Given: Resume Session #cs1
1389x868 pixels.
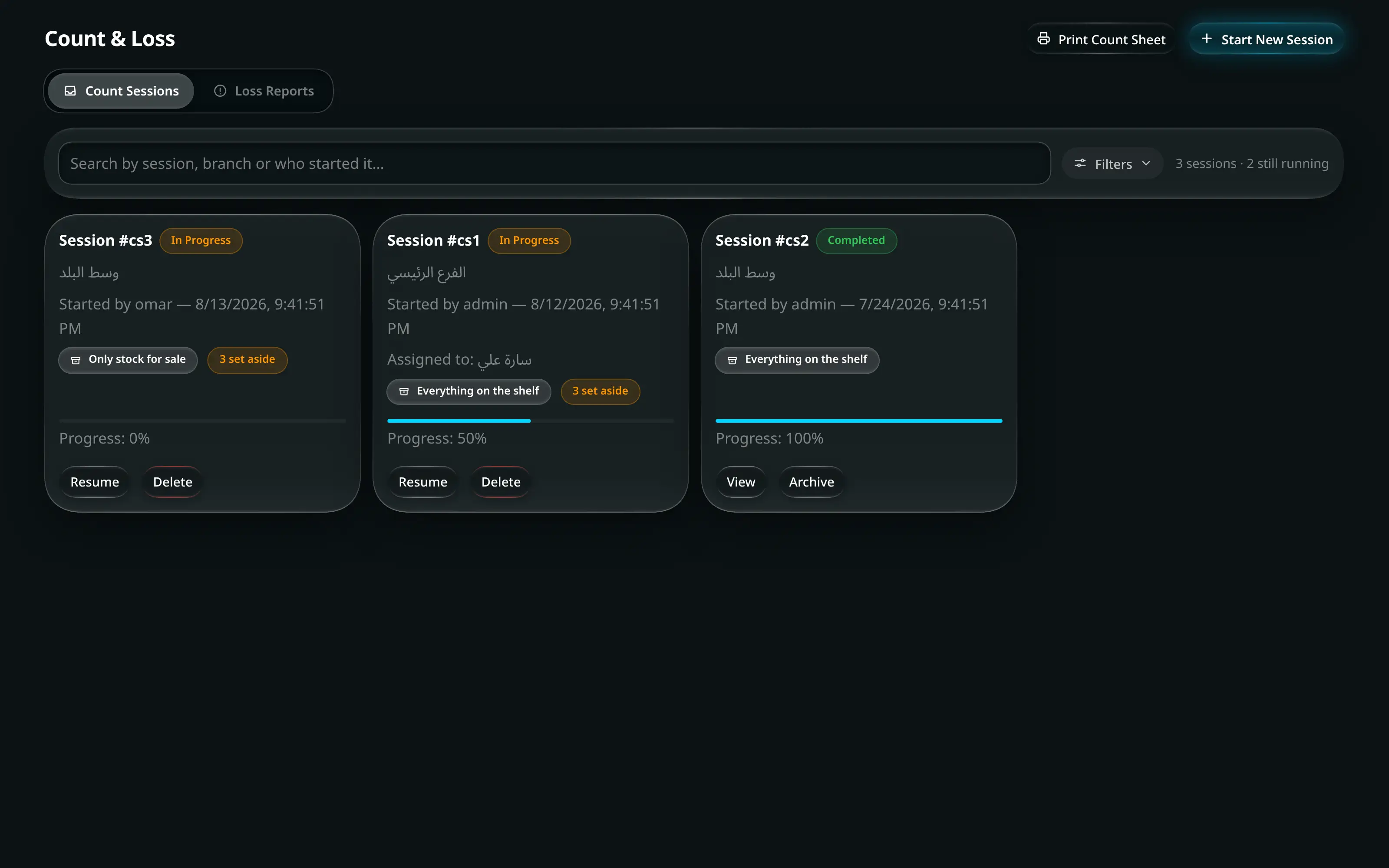Looking at the screenshot, I should tap(423, 482).
